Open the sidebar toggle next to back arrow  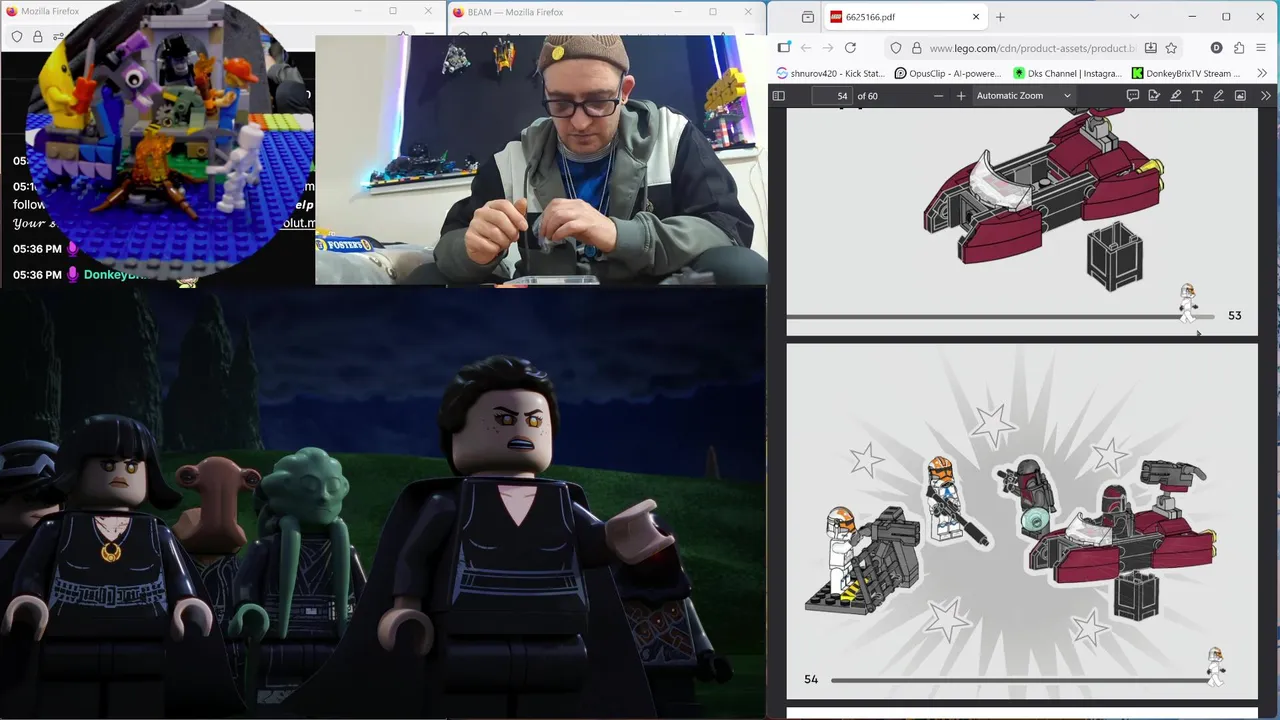784,48
